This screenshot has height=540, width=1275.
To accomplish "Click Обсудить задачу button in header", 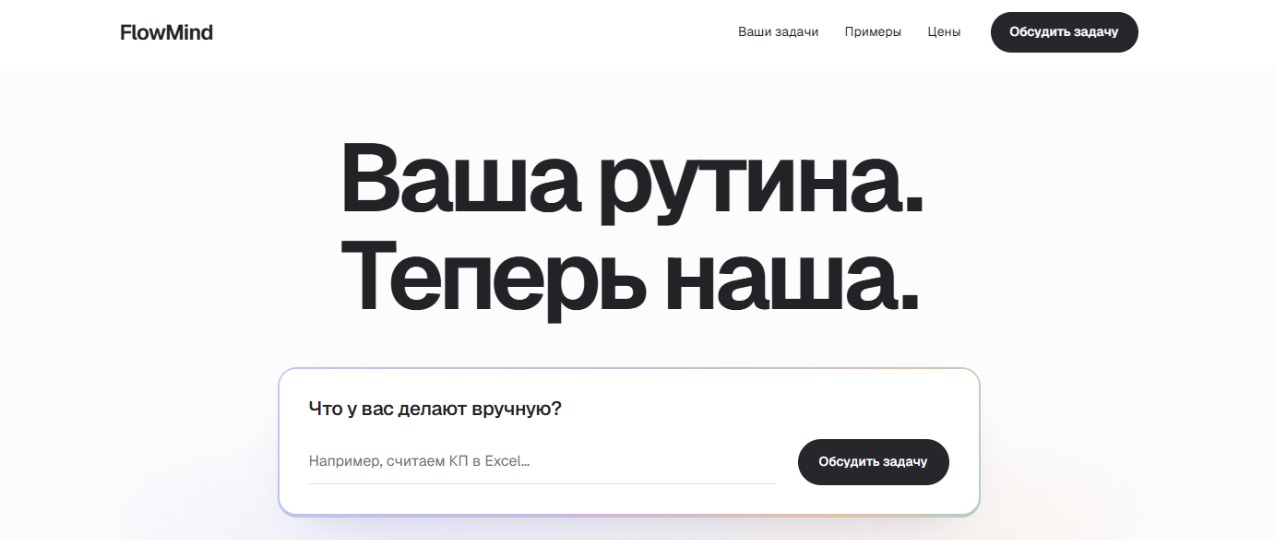I will [x=1064, y=32].
